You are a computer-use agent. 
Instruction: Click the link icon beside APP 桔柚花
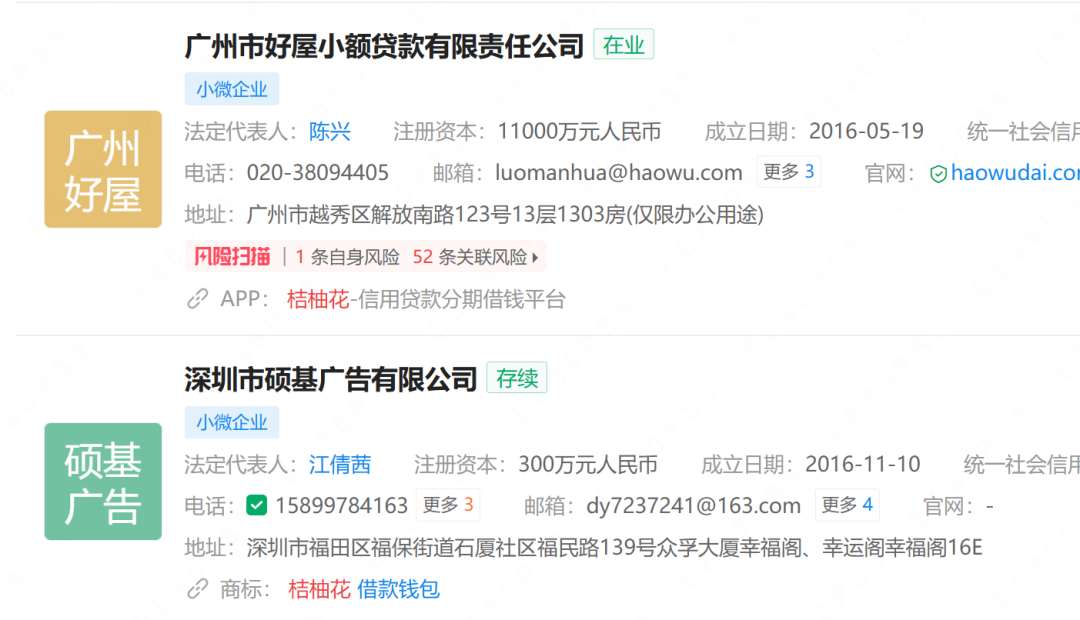pyautogui.click(x=198, y=299)
